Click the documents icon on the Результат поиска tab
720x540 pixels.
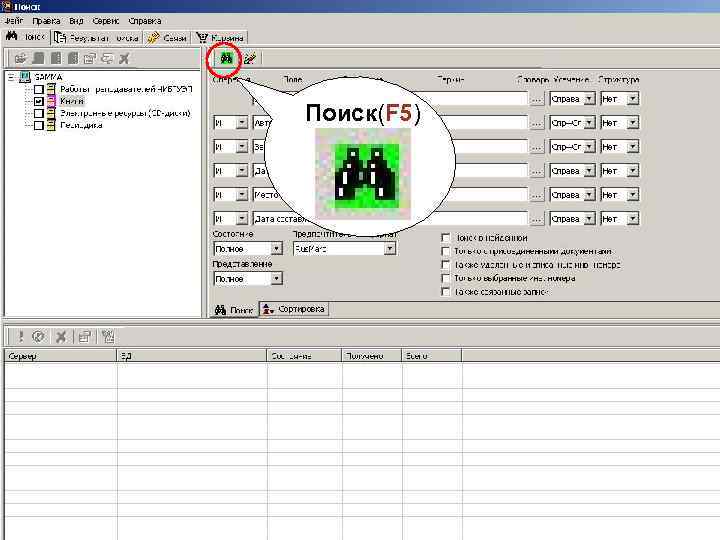(x=60, y=37)
